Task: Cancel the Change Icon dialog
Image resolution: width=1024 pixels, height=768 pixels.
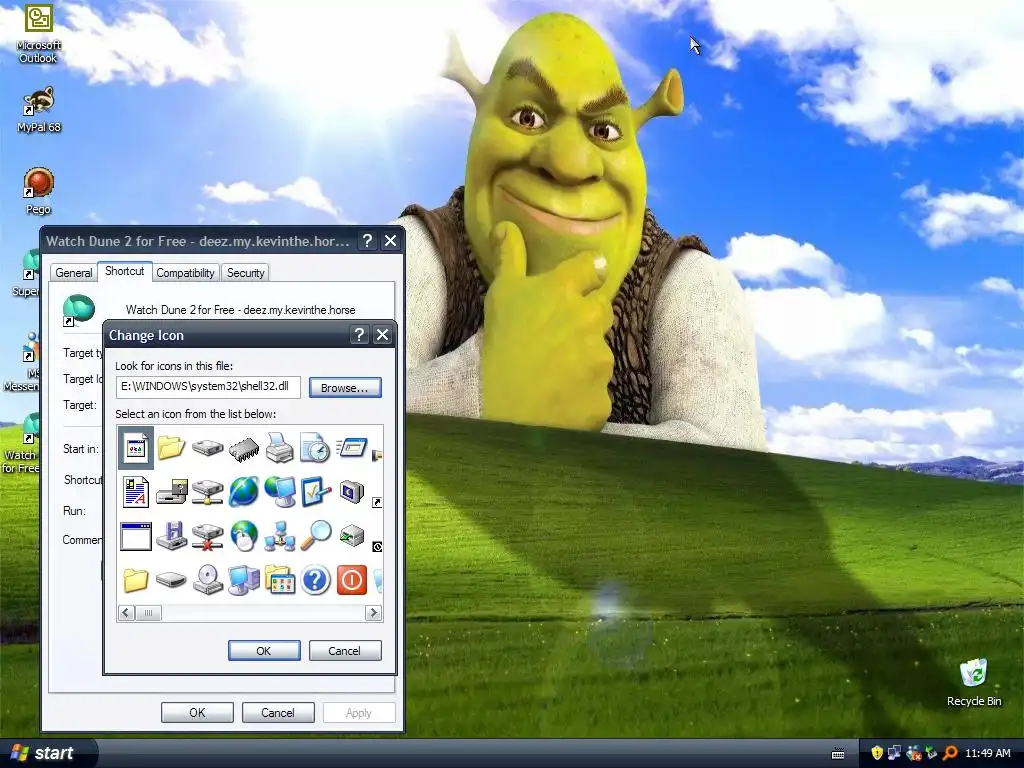Action: point(345,650)
